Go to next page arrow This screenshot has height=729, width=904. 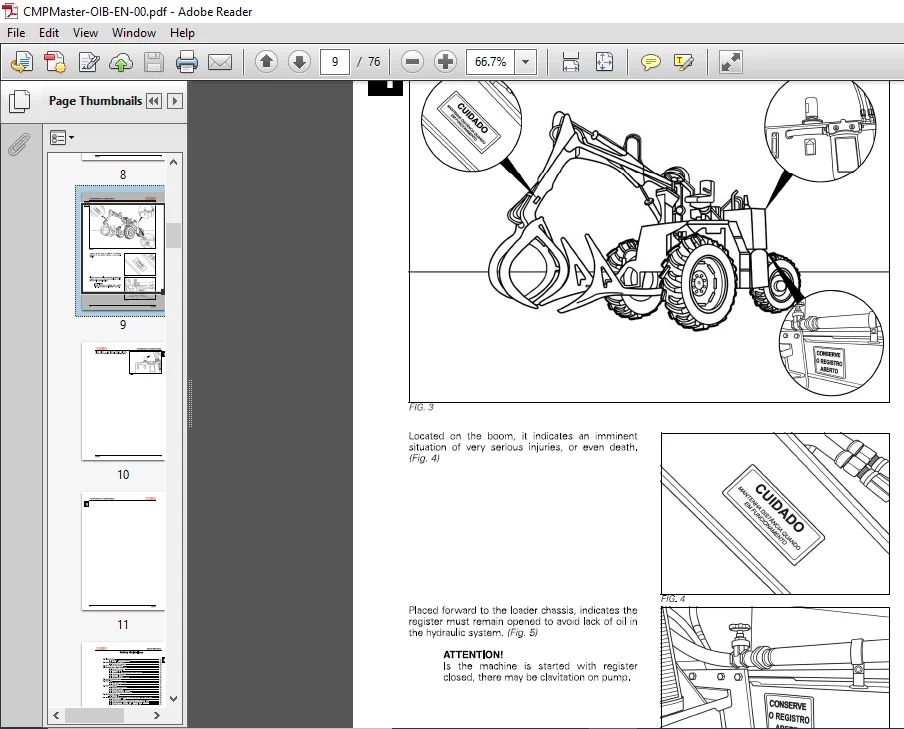coord(299,61)
